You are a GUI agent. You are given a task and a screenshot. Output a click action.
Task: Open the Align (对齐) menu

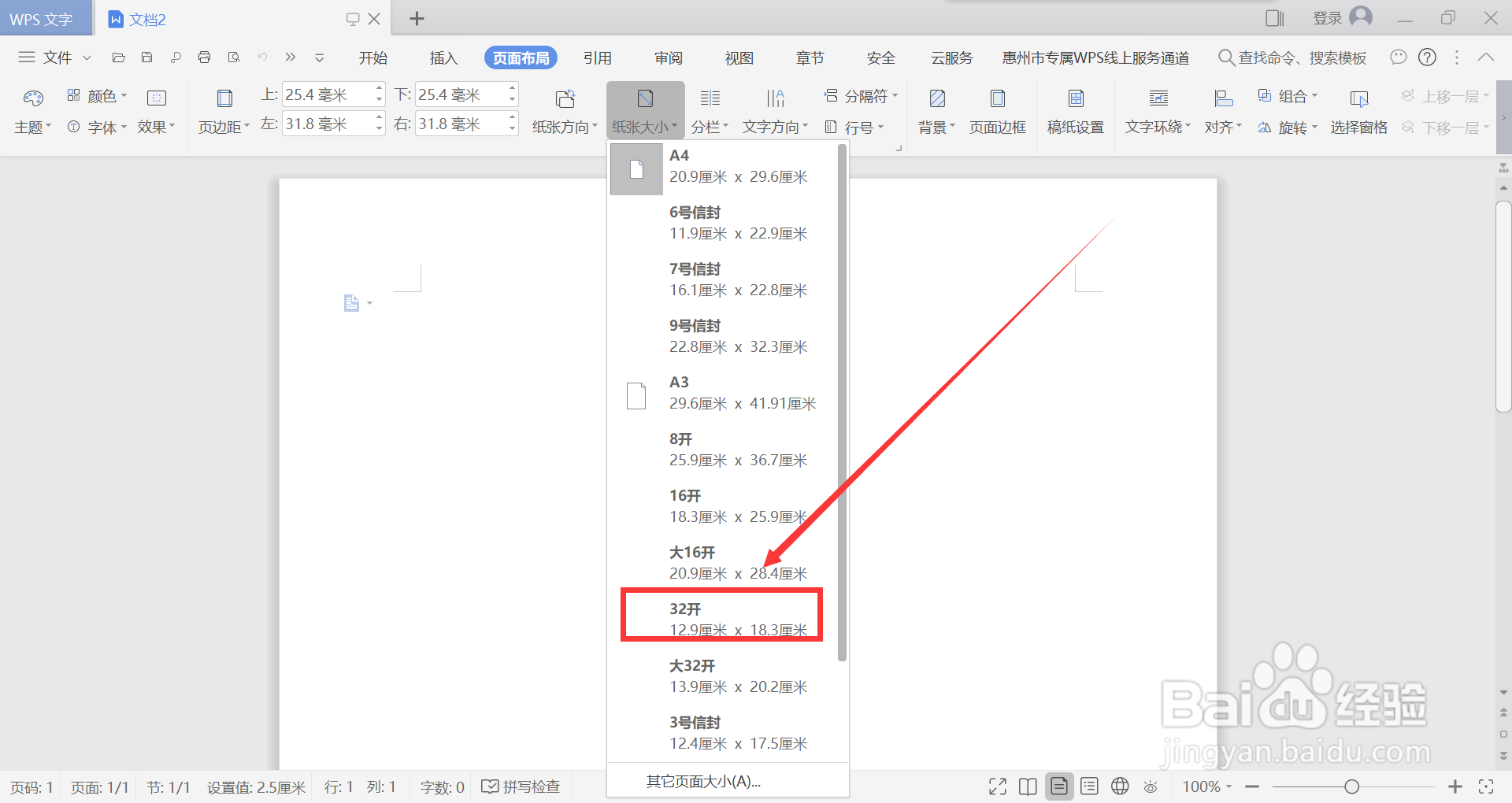point(1223,111)
